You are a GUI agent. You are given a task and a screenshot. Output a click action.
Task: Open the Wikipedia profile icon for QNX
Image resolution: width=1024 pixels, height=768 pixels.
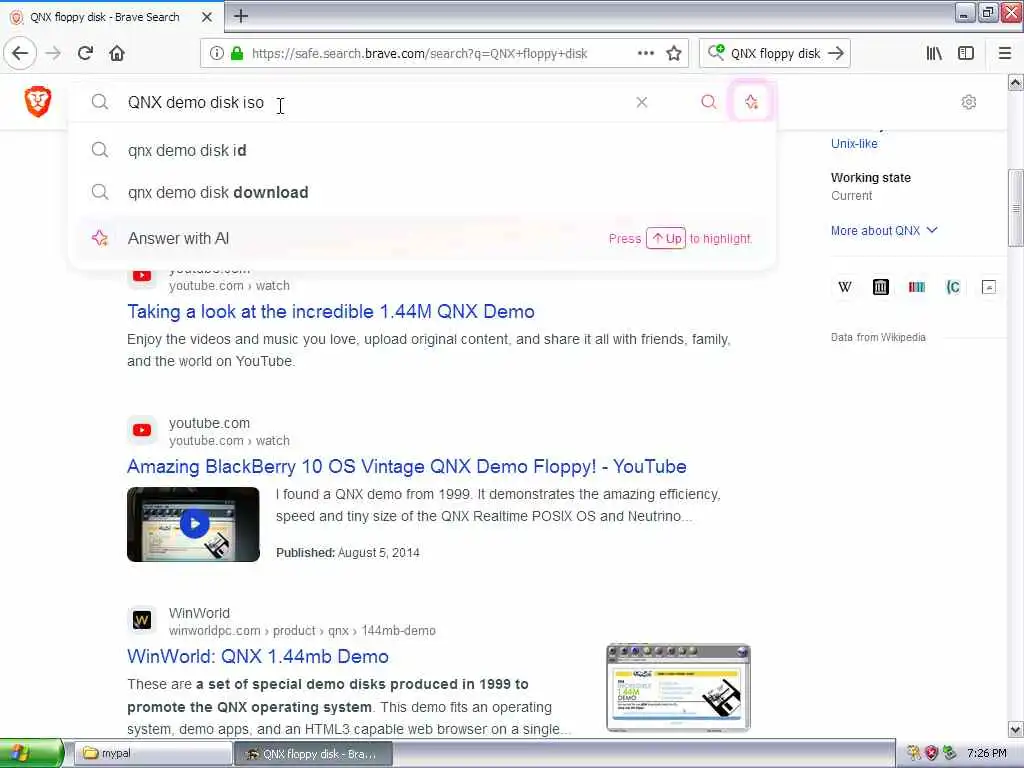[844, 287]
